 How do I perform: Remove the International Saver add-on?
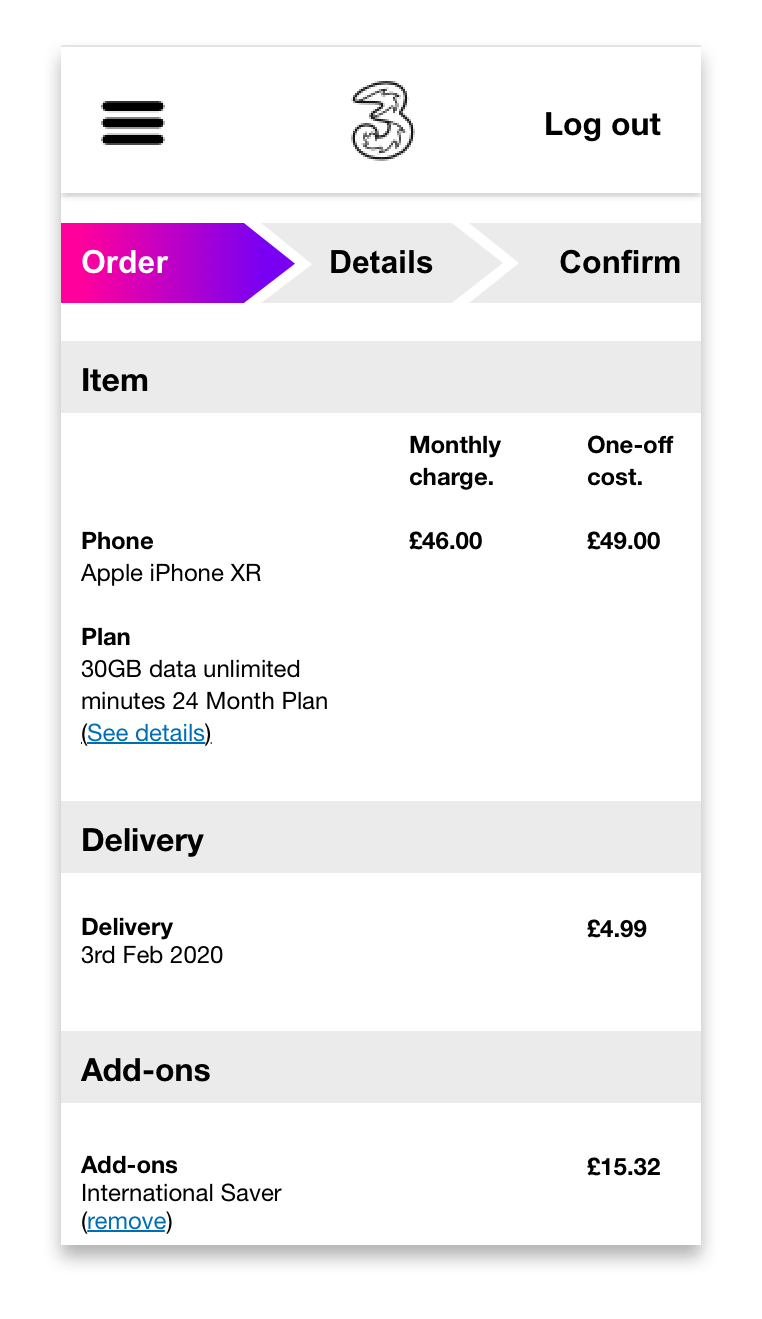coord(126,1221)
